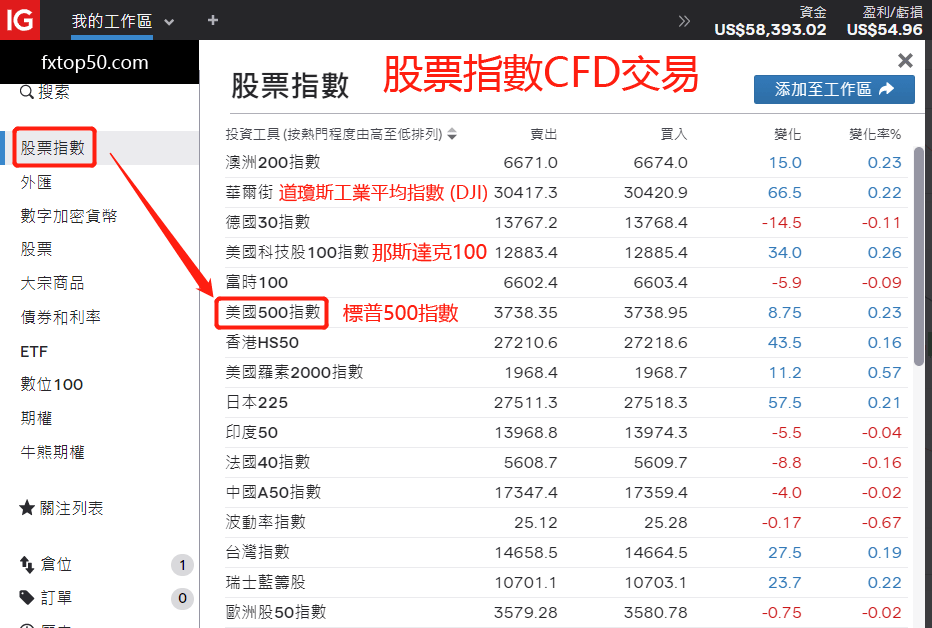
Task: Select 股票指數 in the sidebar
Action: click(53, 147)
